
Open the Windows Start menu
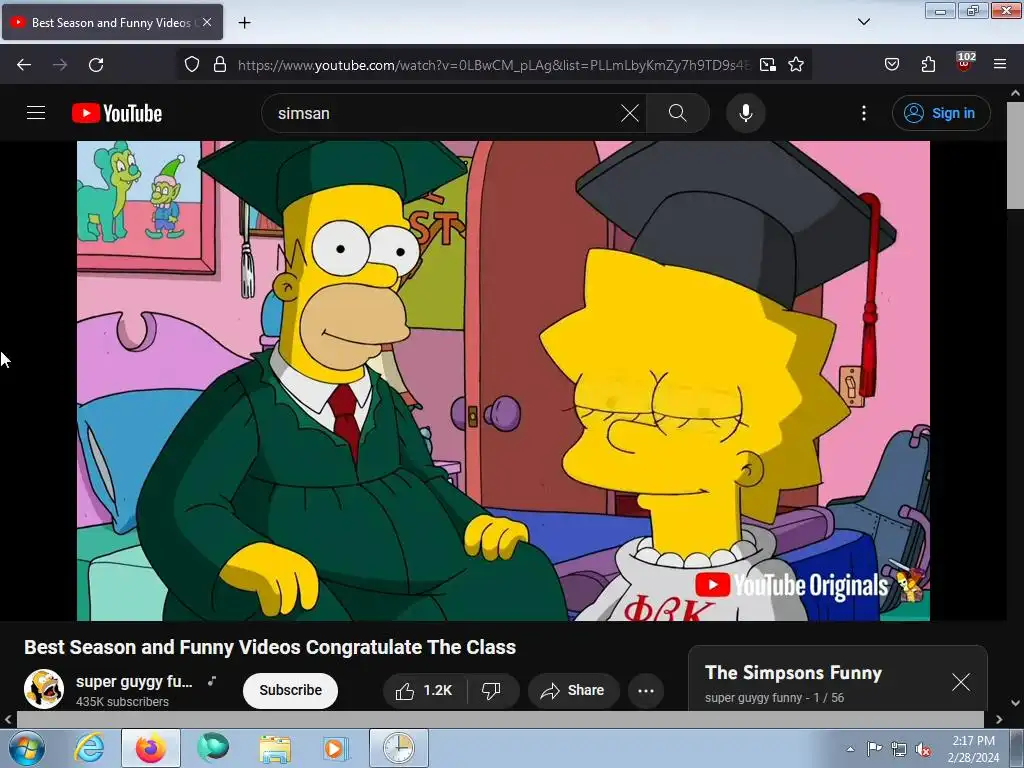tap(26, 748)
